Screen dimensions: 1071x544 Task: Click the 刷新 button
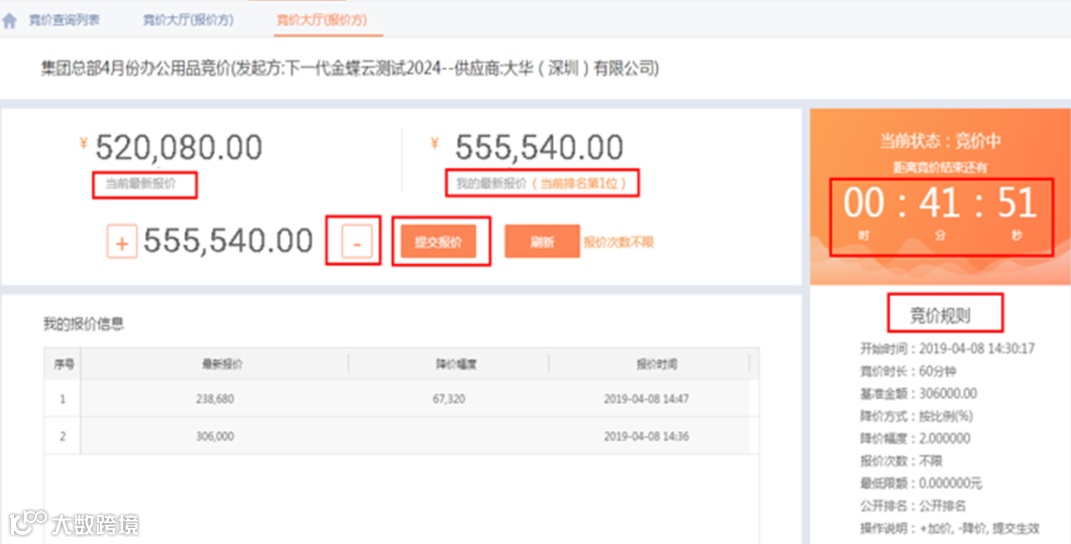(x=542, y=242)
